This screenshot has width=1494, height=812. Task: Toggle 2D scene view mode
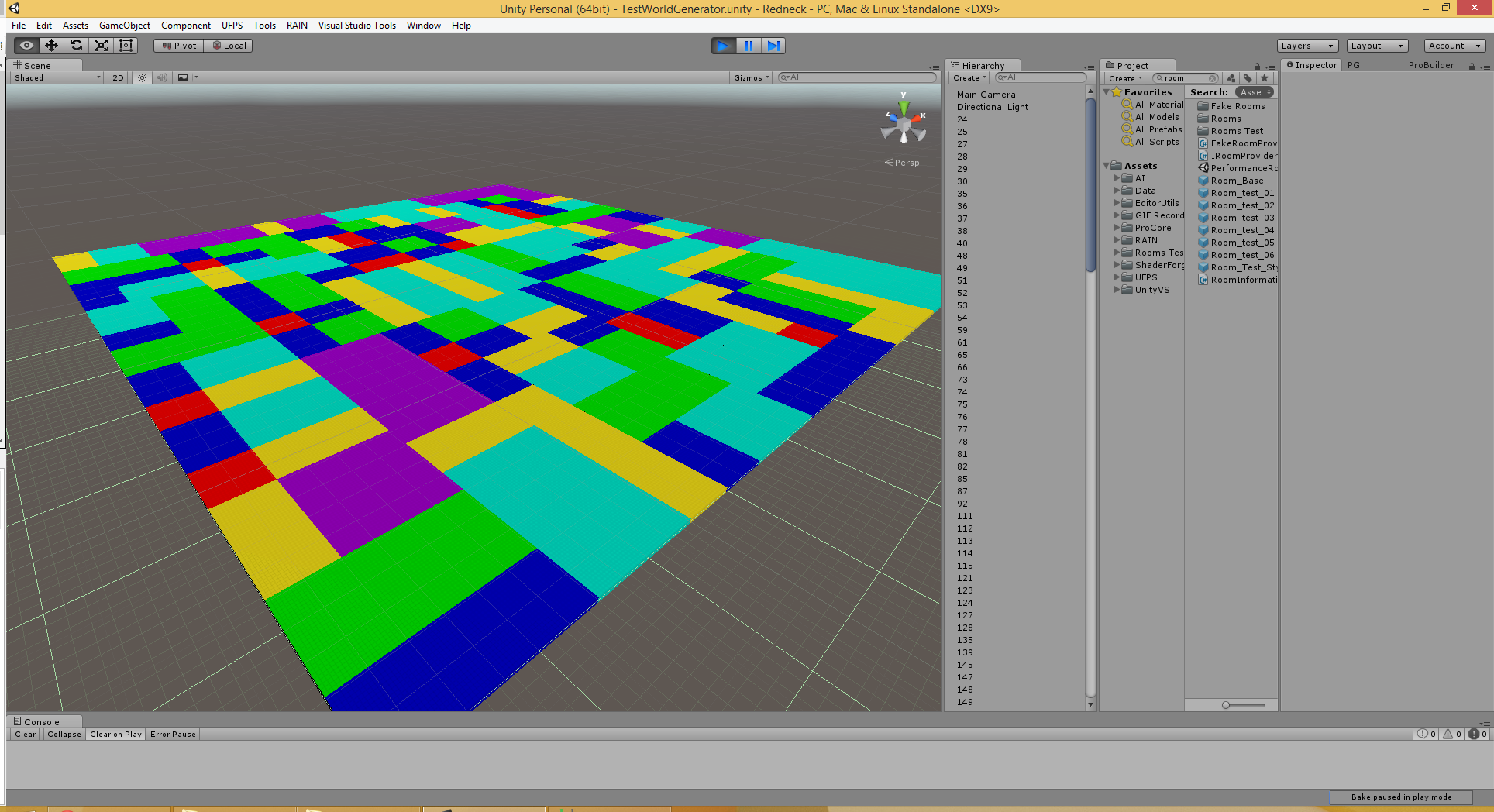pos(118,77)
